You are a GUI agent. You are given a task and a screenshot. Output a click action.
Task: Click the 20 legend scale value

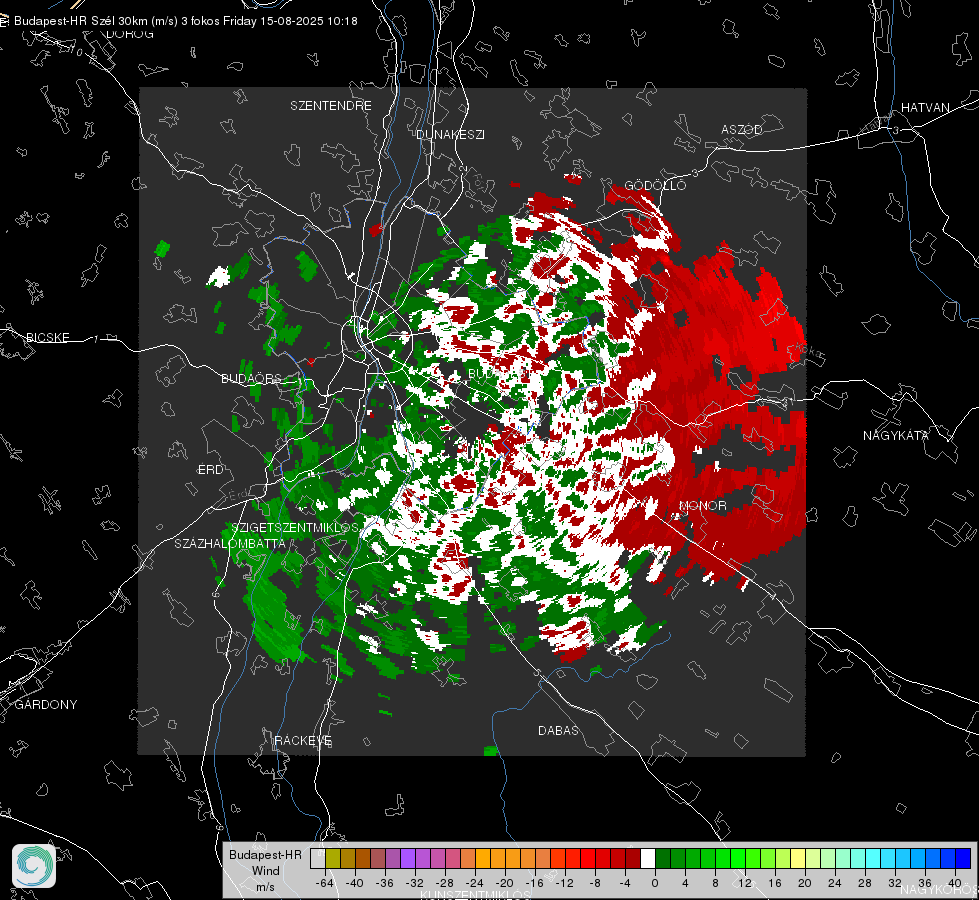805,883
